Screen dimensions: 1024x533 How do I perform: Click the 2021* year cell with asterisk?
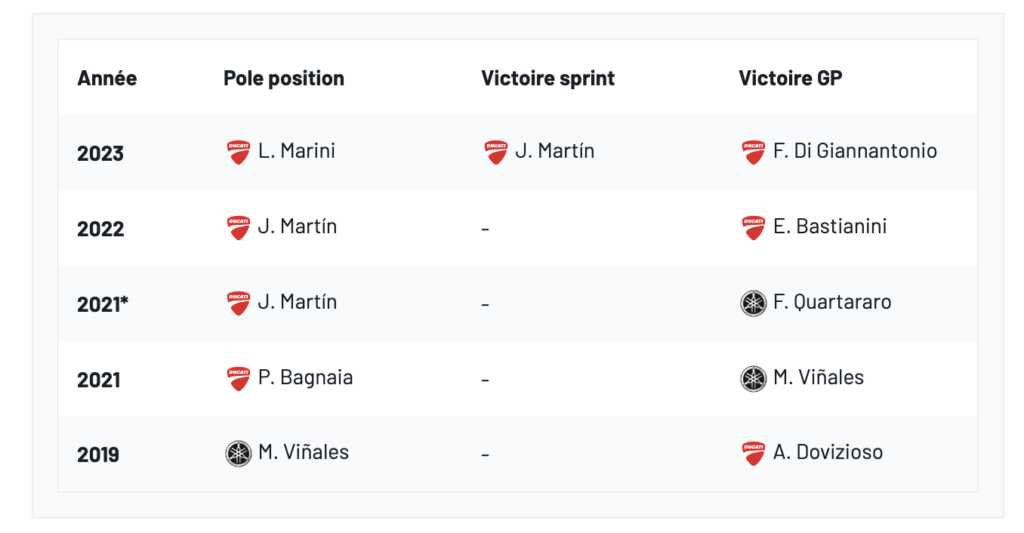[x=103, y=304]
